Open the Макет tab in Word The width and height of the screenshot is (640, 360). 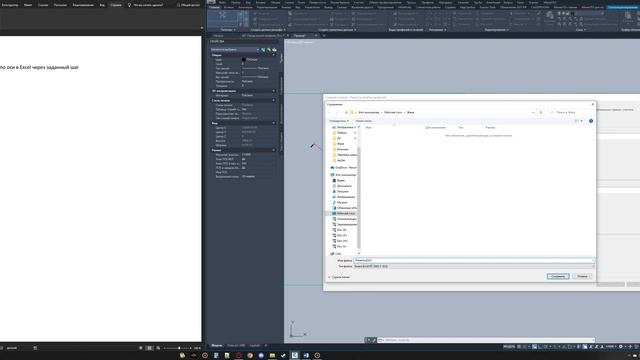click(x=28, y=5)
